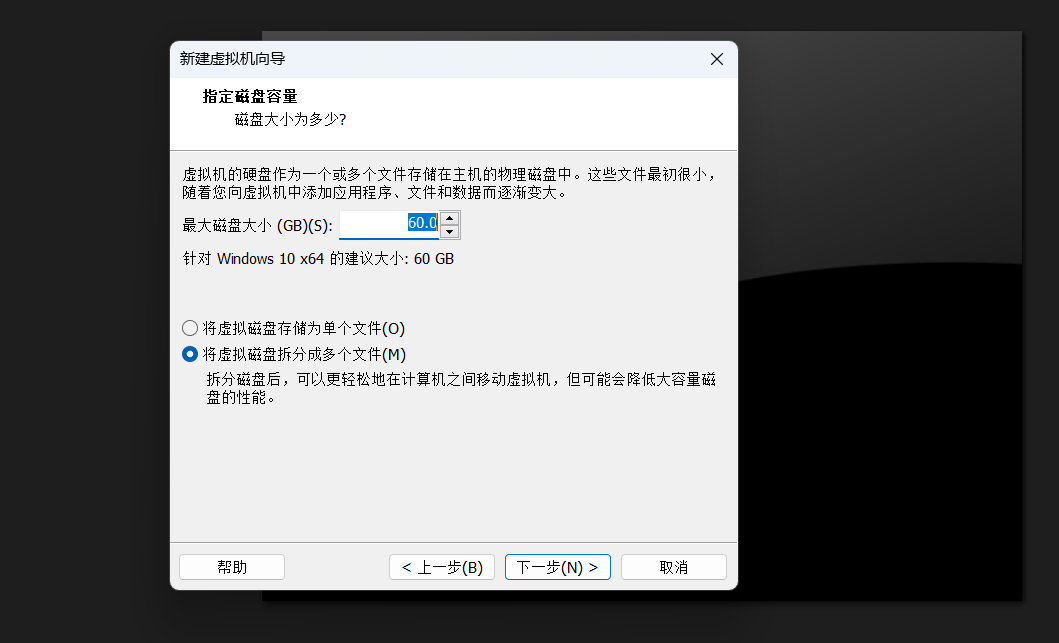This screenshot has width=1059, height=643.
Task: Click the 下一步(N) > button
Action: coord(558,567)
